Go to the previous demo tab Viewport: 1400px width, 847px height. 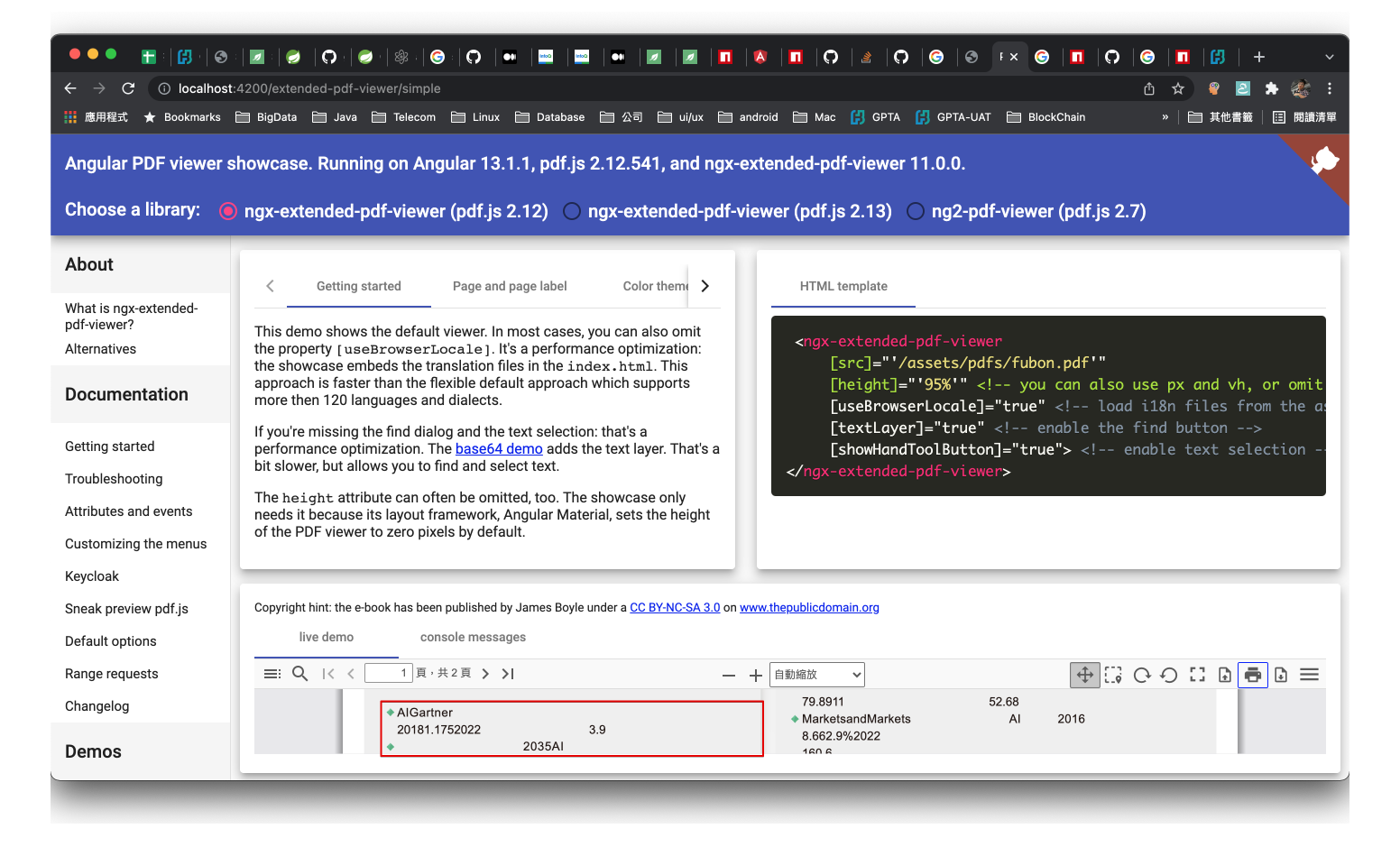270,285
